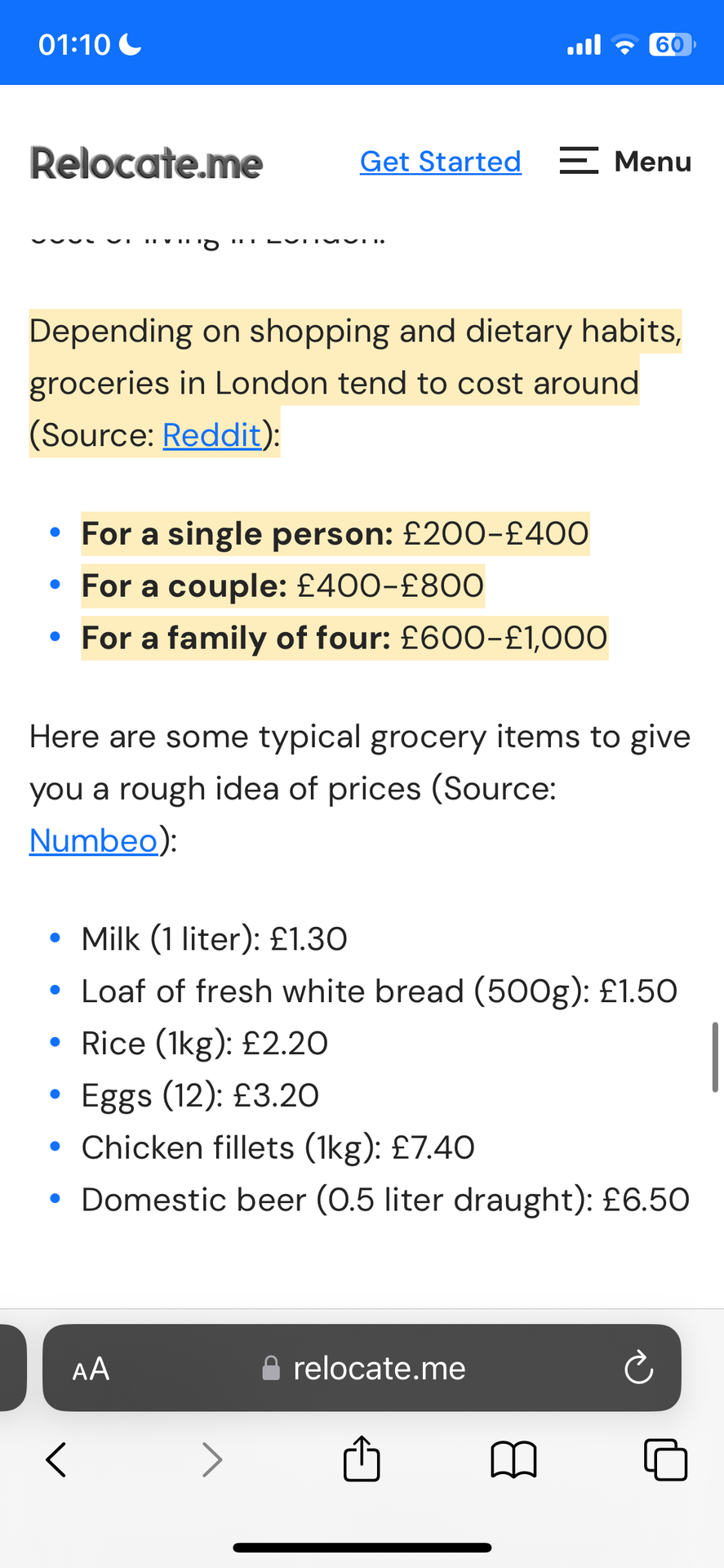Tap the home indicator bar
724x1568 pixels.
pos(362,1548)
